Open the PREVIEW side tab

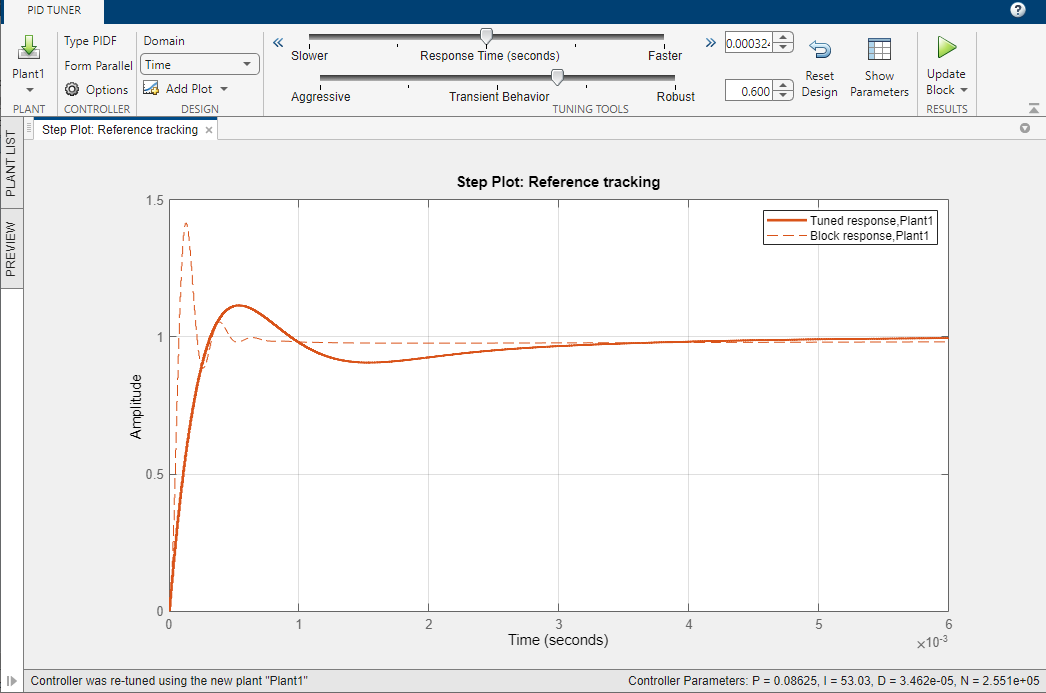(11, 248)
